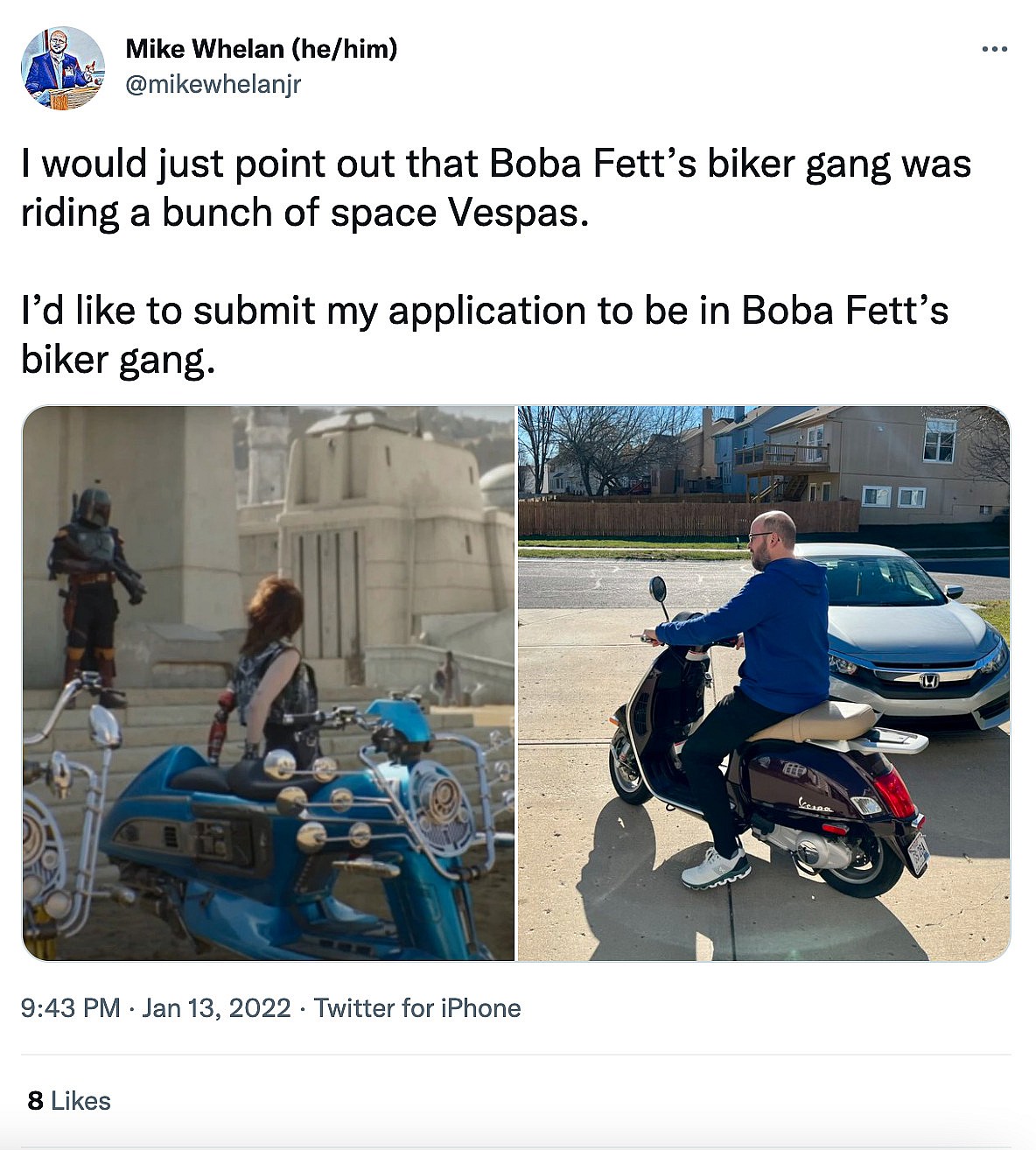Open the left Boba Fett scene image
This screenshot has height=1150, width=1036.
coord(268,683)
